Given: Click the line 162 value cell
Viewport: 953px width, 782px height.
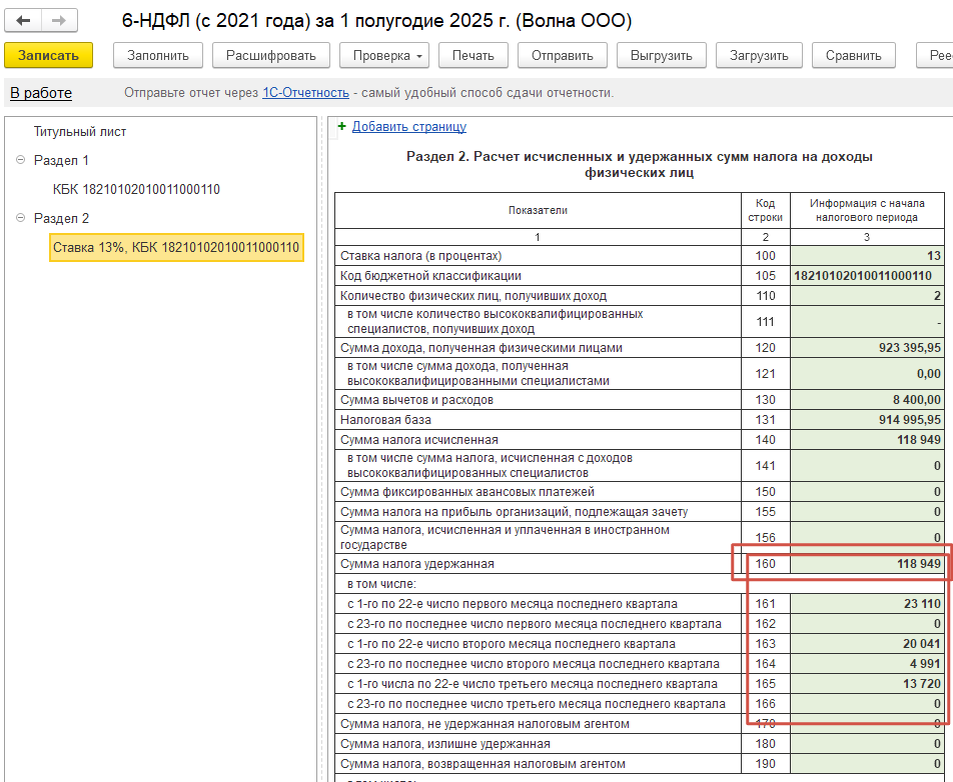Looking at the screenshot, I should pyautogui.click(x=867, y=624).
